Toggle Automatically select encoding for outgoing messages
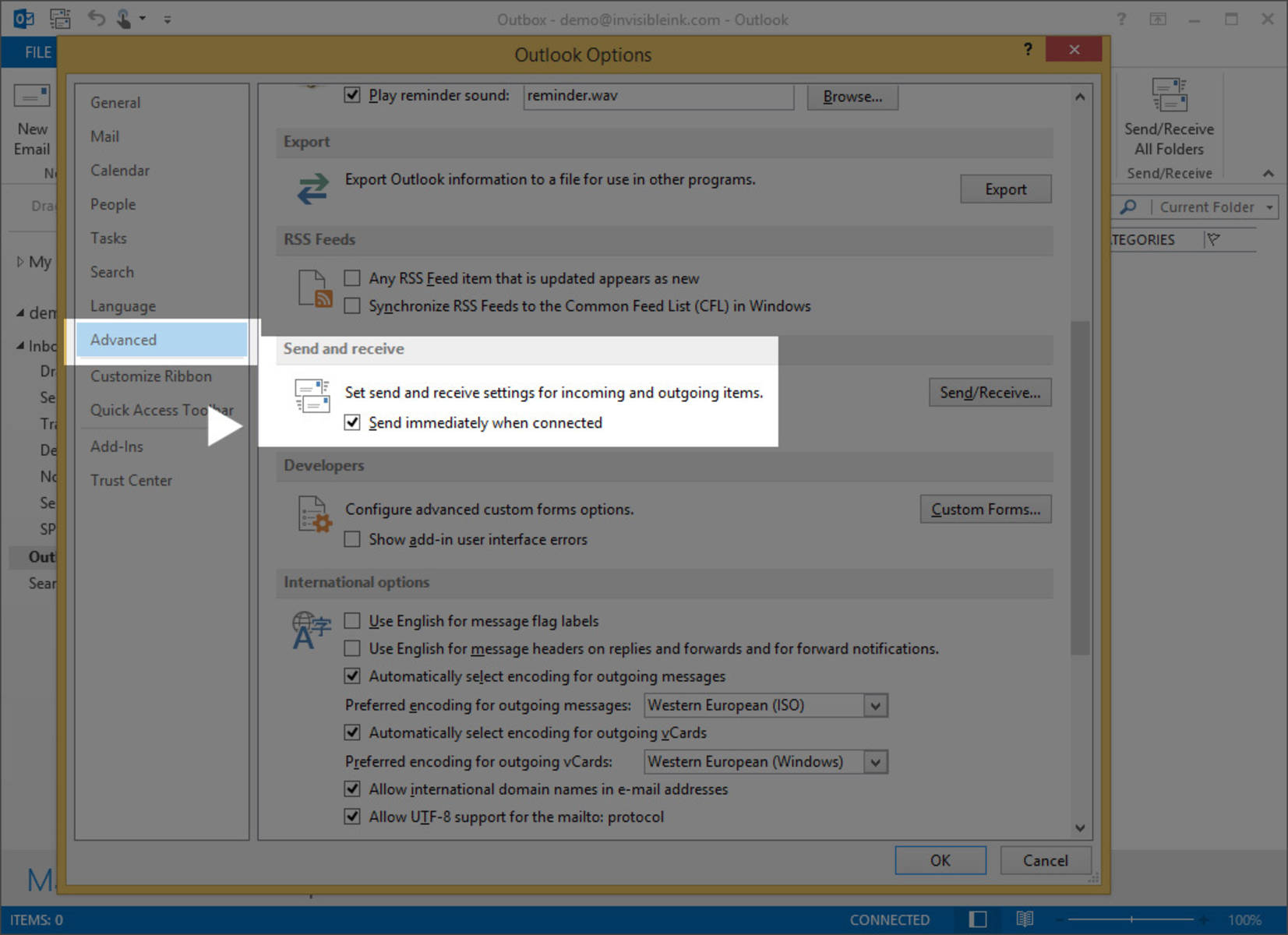 (x=352, y=676)
